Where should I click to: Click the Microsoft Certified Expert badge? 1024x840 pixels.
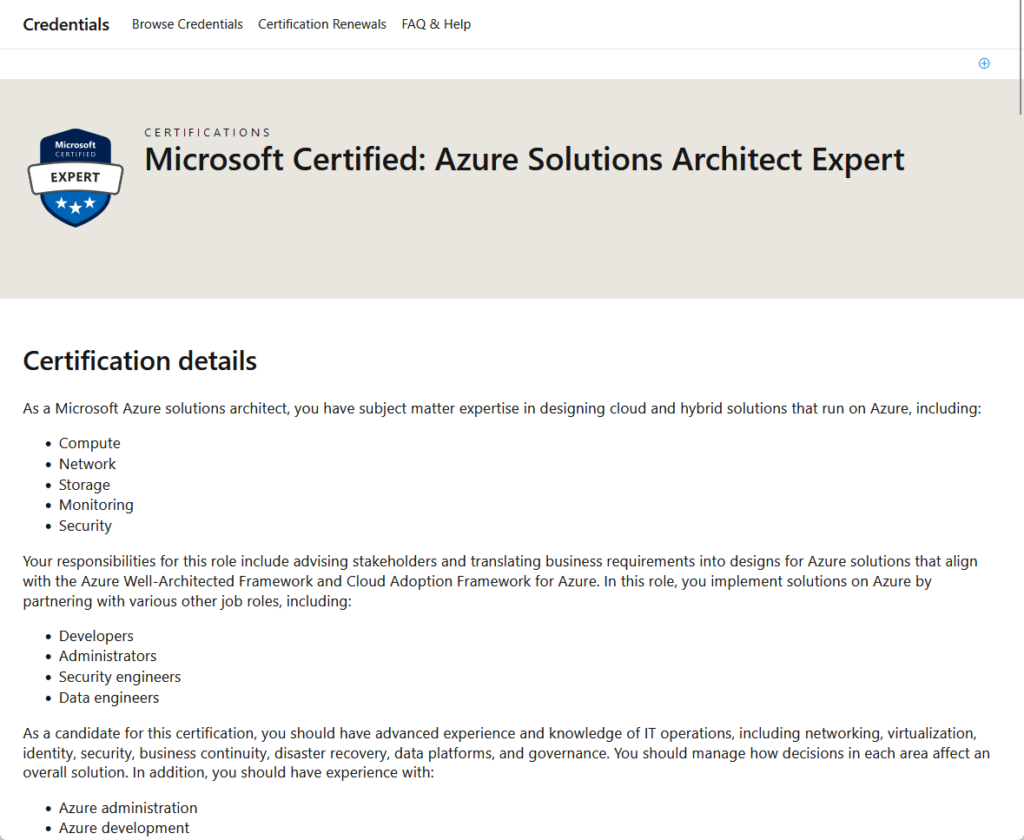[75, 178]
